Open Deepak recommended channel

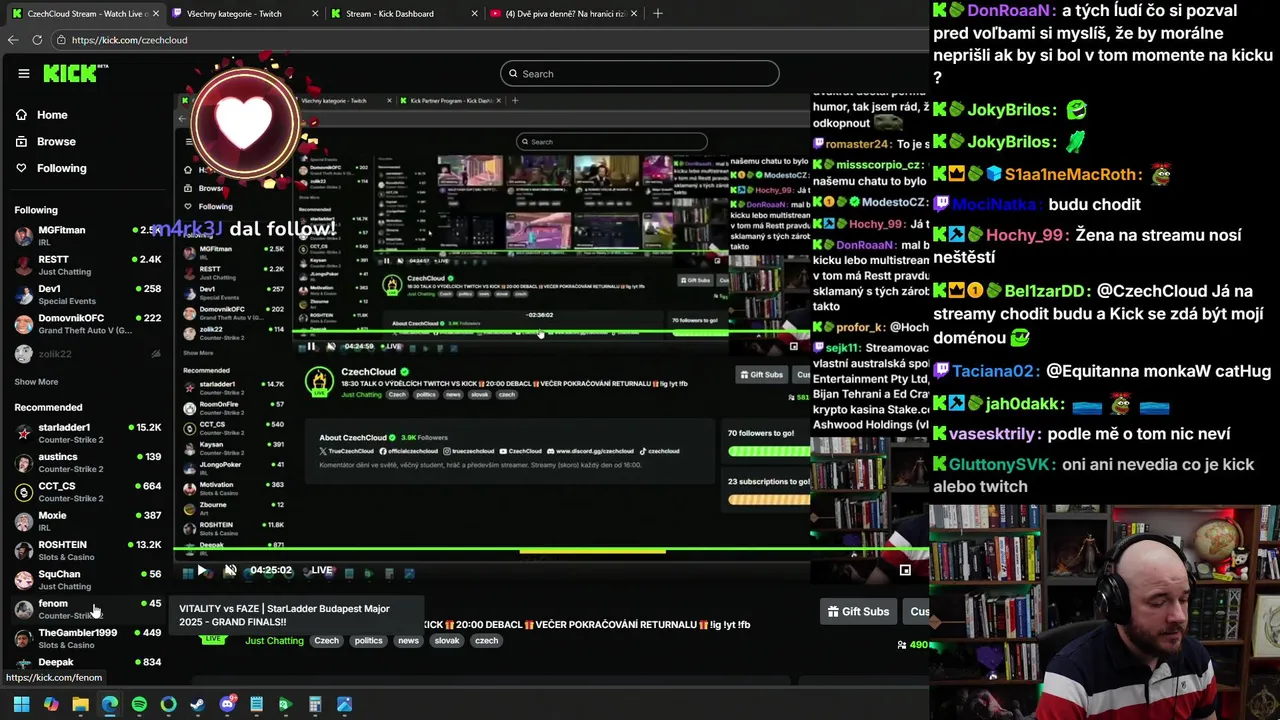tap(88, 663)
